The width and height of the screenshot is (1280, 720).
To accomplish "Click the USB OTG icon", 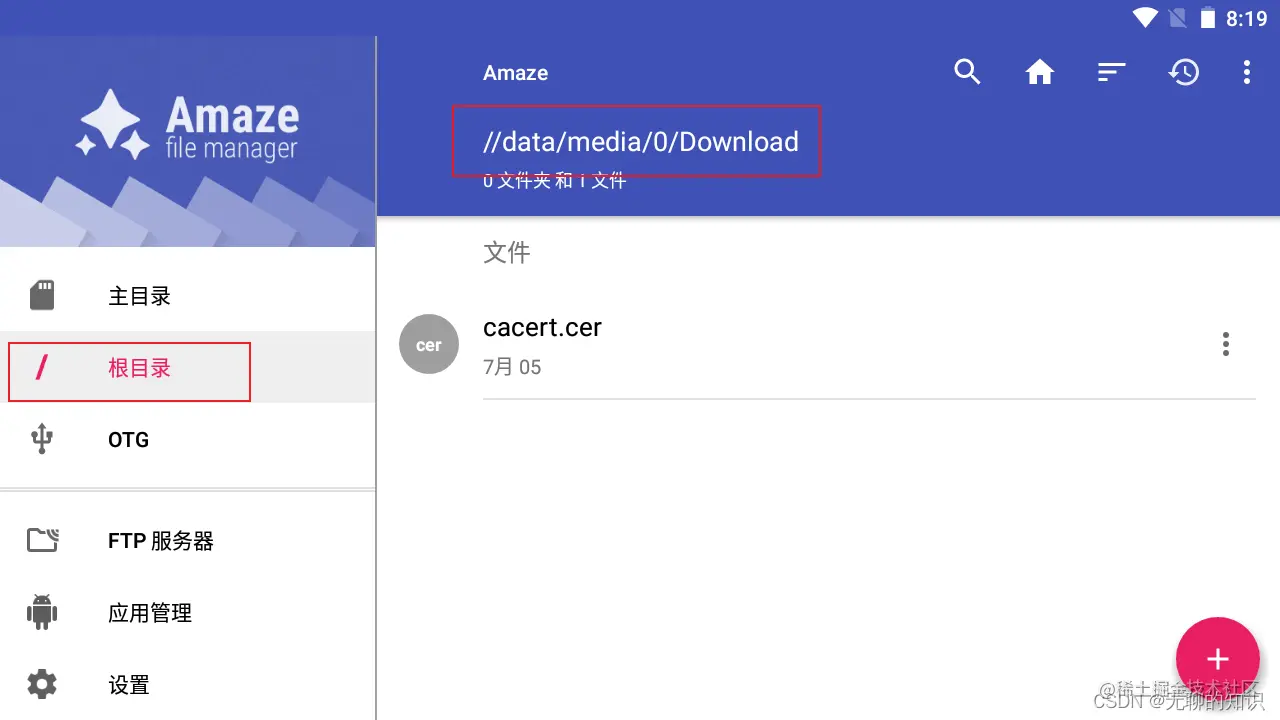I will pos(42,439).
